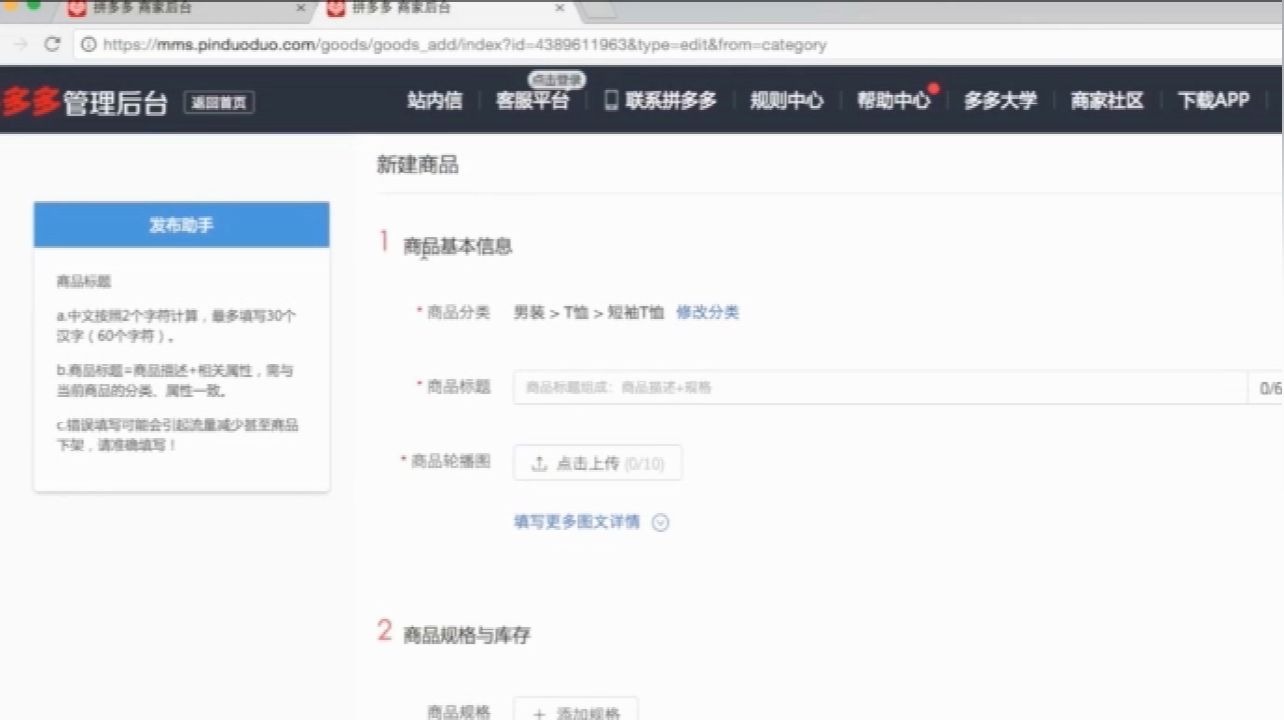
Task: Expand details with the circled chevron icon
Action: [x=660, y=522]
